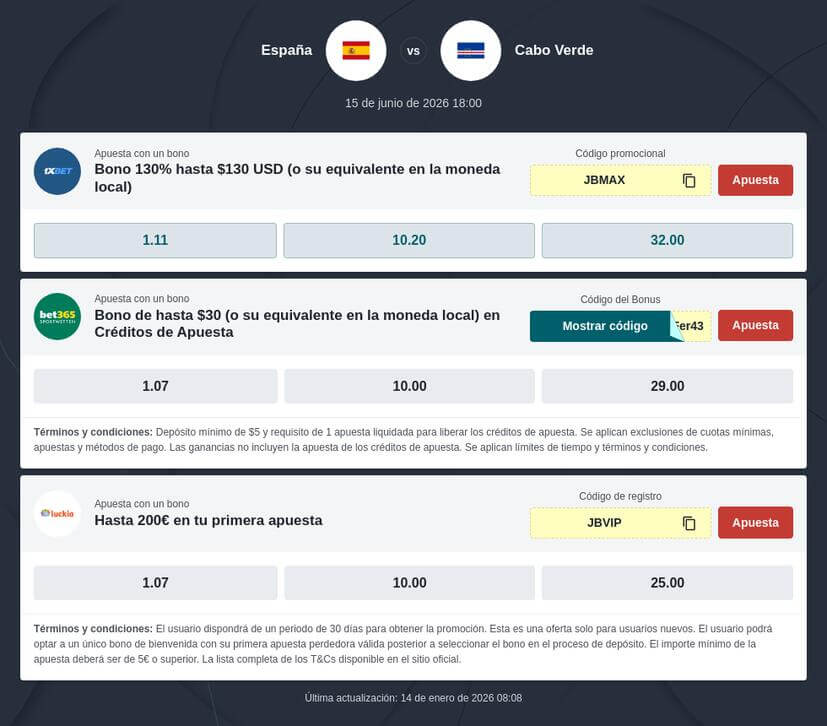Click the vs badge between teams
This screenshot has width=827, height=726.
(x=413, y=50)
